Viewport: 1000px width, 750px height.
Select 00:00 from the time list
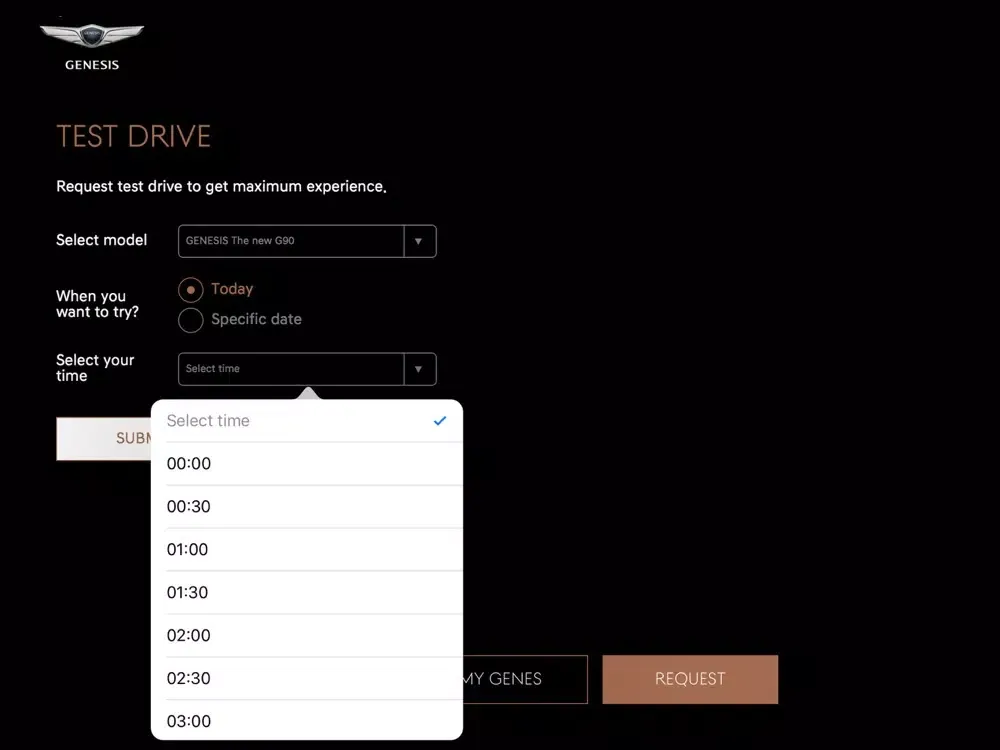click(x=307, y=464)
